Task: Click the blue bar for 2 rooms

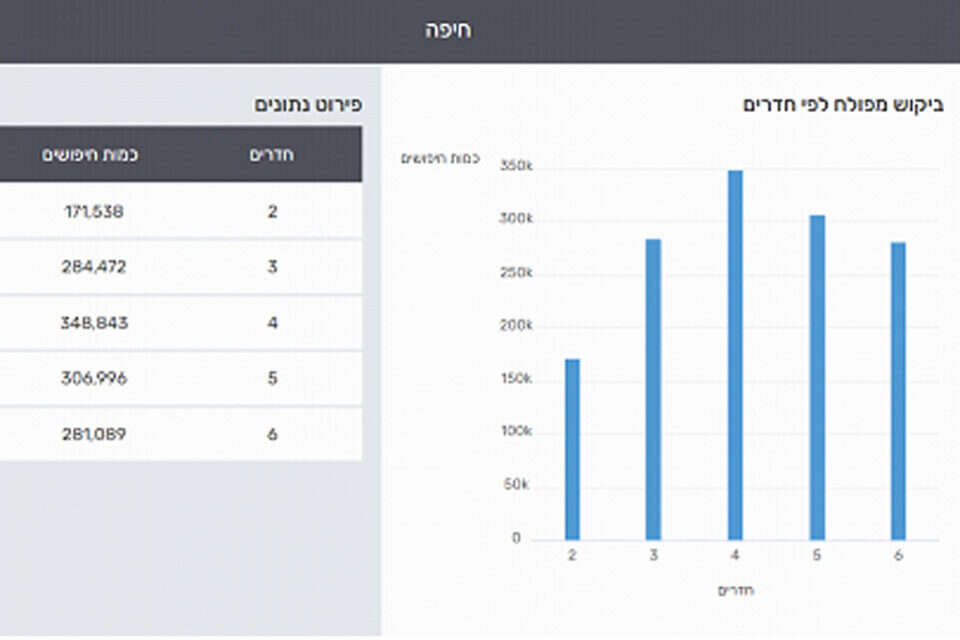Action: [x=572, y=450]
